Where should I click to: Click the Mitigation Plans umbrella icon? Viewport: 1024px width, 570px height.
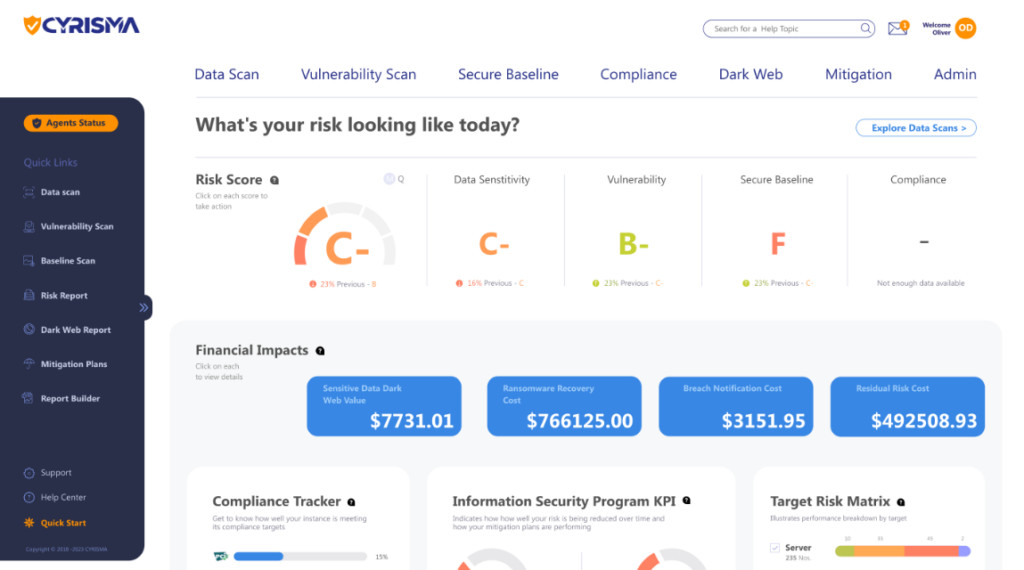(29, 364)
